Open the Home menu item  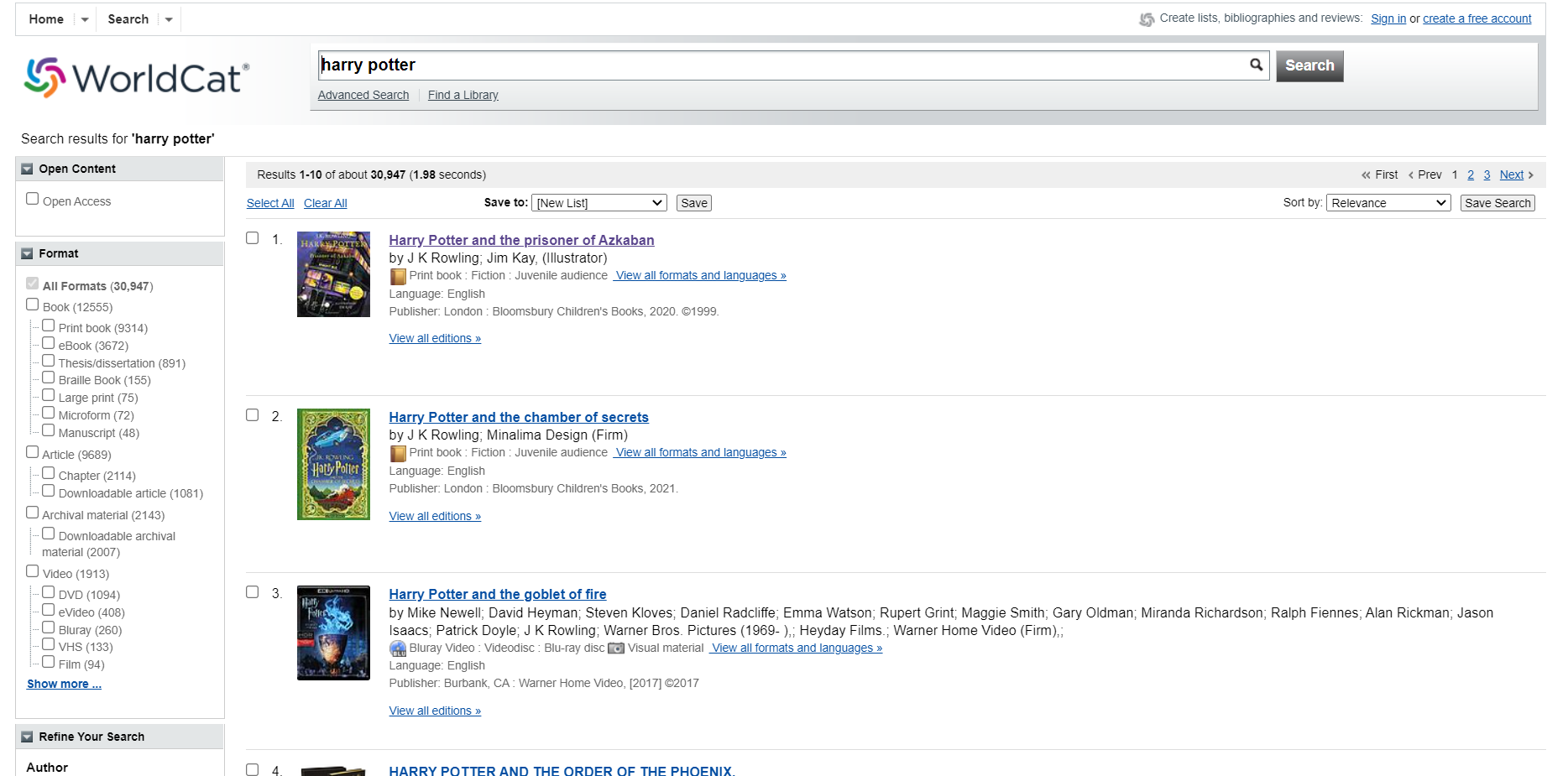(46, 19)
